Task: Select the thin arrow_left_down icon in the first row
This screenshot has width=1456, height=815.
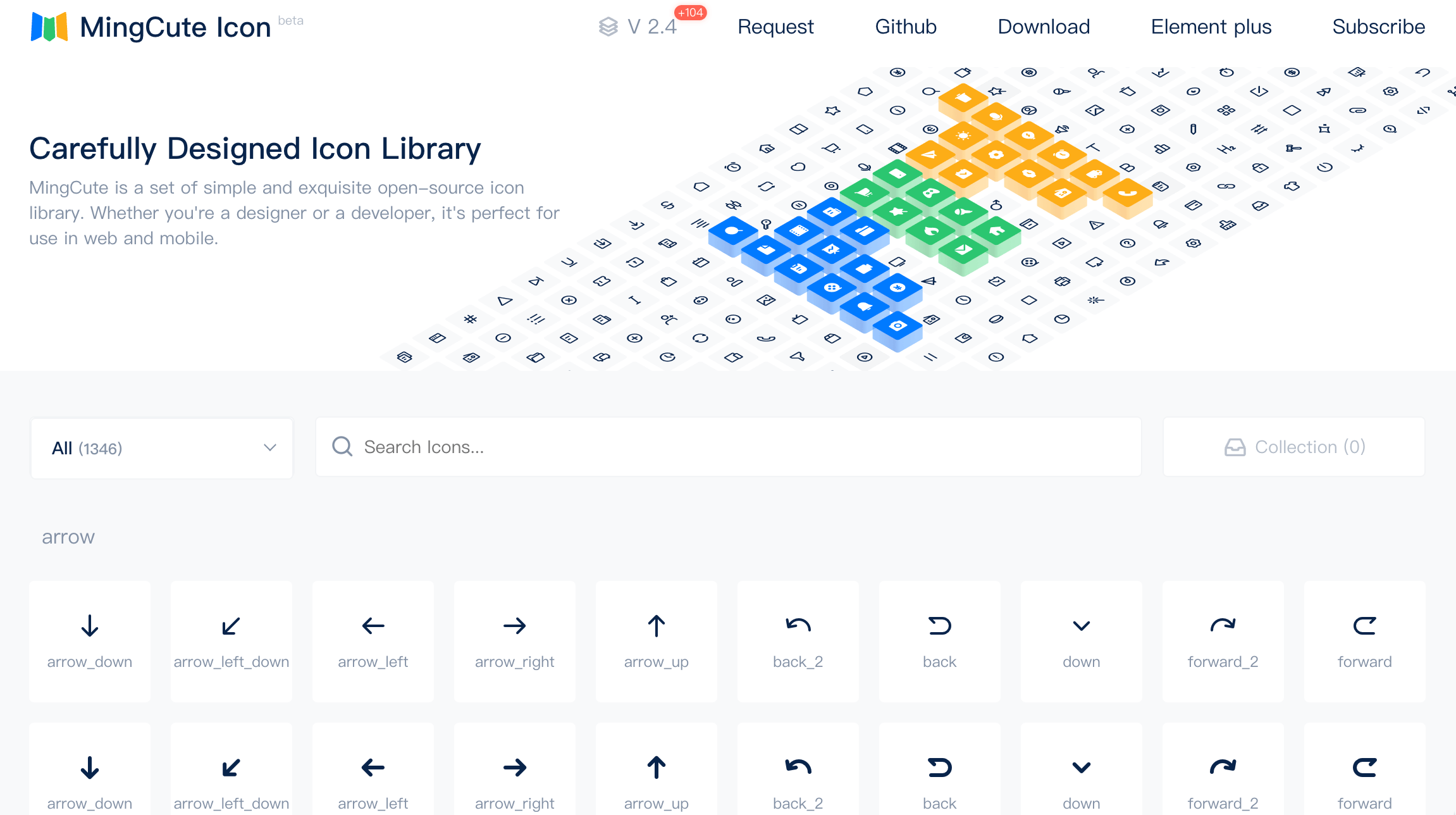Action: point(231,626)
